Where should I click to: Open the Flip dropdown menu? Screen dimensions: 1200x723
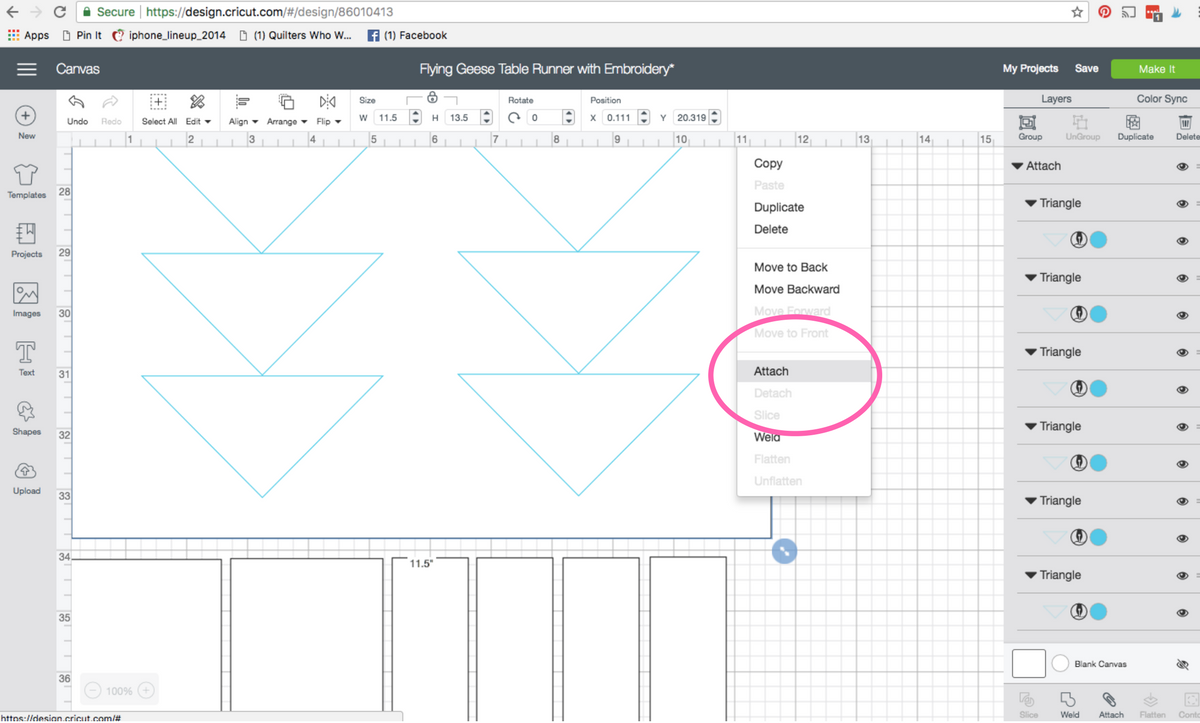tap(327, 121)
